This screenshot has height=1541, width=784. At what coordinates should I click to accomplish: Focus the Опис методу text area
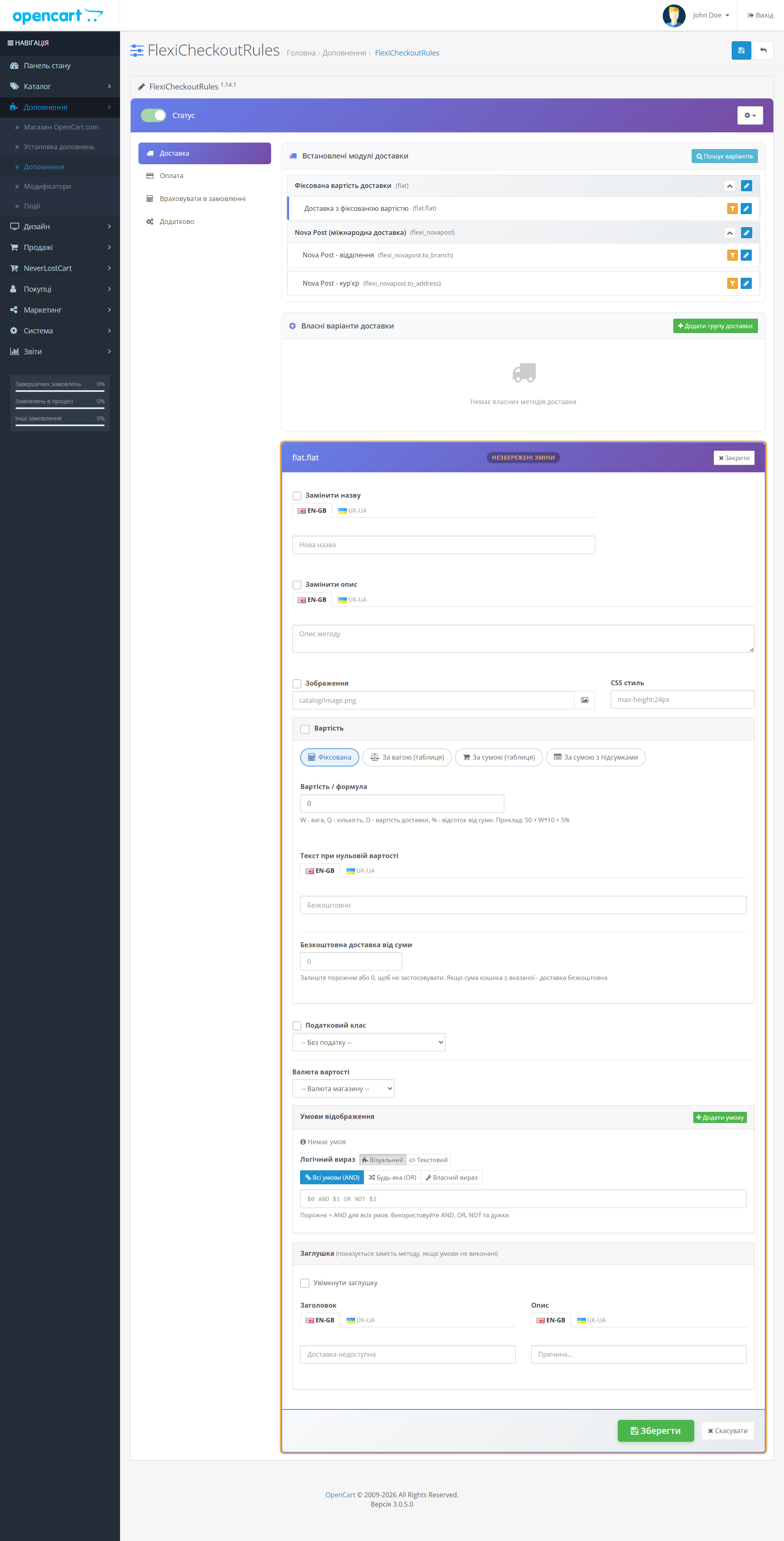pos(523,639)
